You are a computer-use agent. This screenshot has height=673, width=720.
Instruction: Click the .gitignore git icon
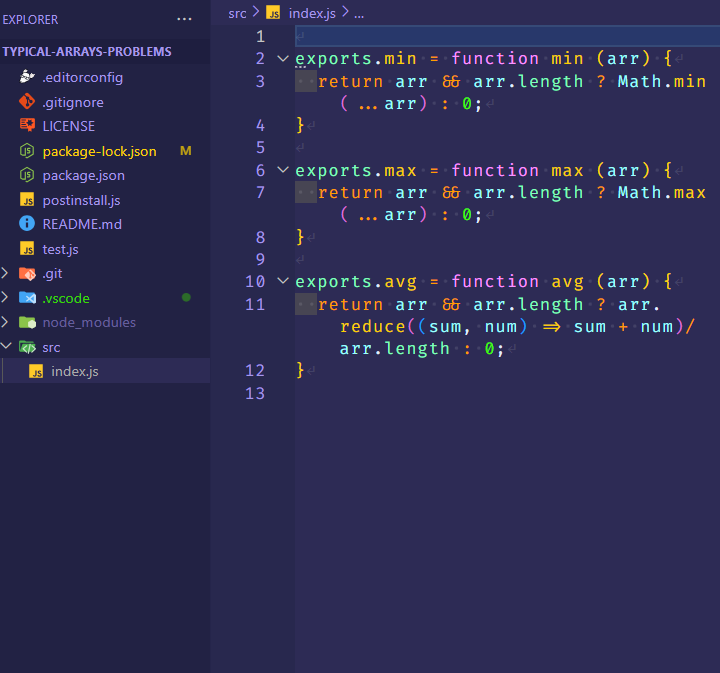[x=27, y=101]
